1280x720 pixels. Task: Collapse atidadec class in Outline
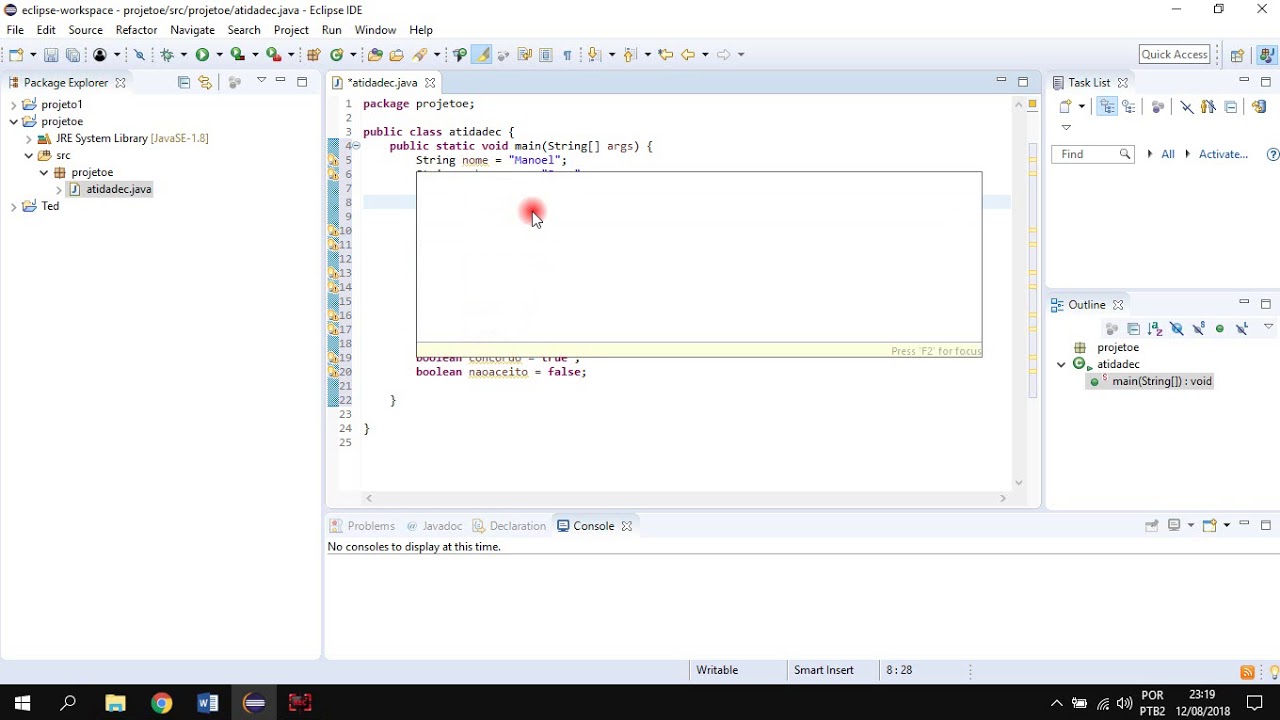click(x=1061, y=364)
